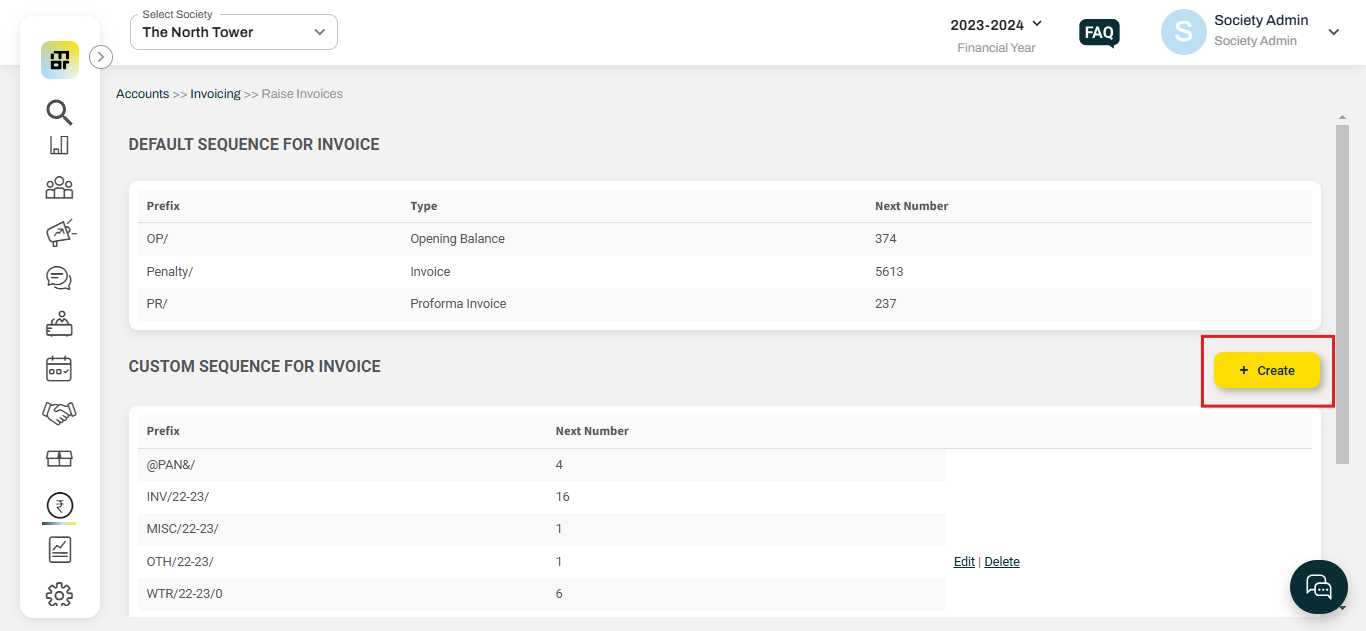Open announcements via the megaphone icon
The width and height of the screenshot is (1366, 631).
tap(59, 232)
